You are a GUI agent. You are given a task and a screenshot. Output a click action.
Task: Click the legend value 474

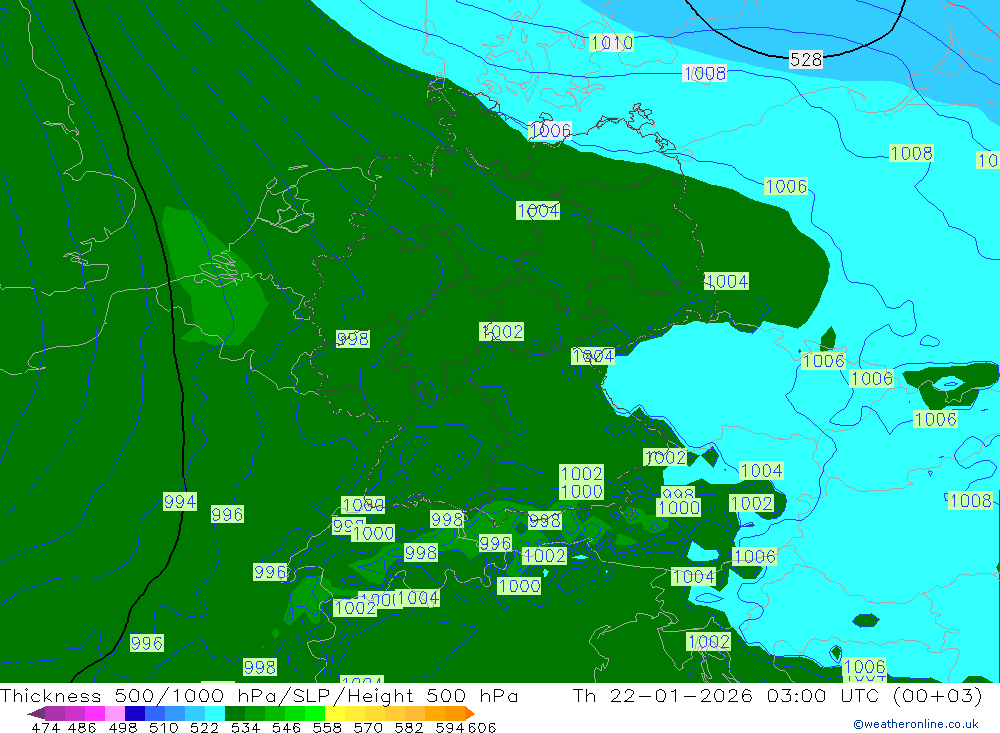tap(45, 727)
